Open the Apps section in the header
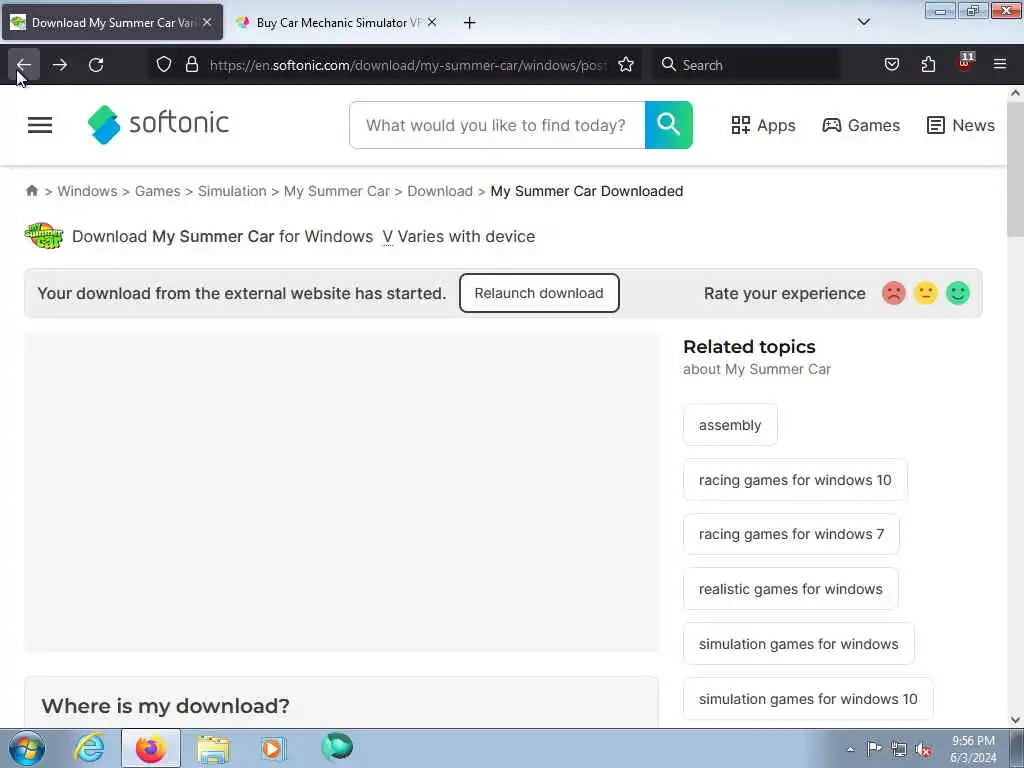Screen dimensions: 1024x768 (763, 125)
